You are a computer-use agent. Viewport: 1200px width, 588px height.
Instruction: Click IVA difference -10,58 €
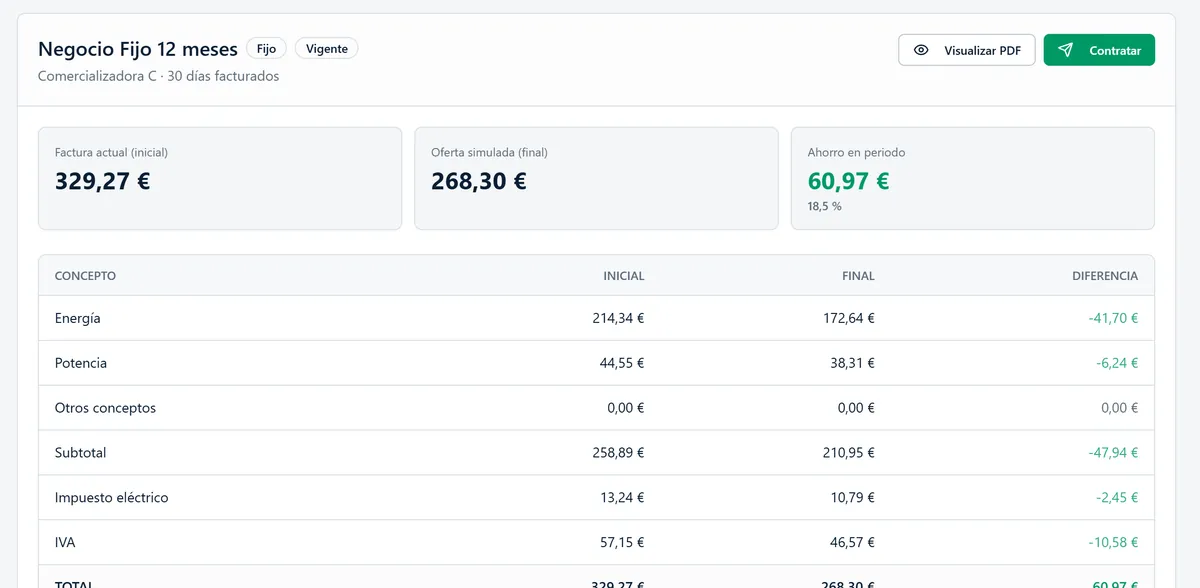coord(1113,543)
